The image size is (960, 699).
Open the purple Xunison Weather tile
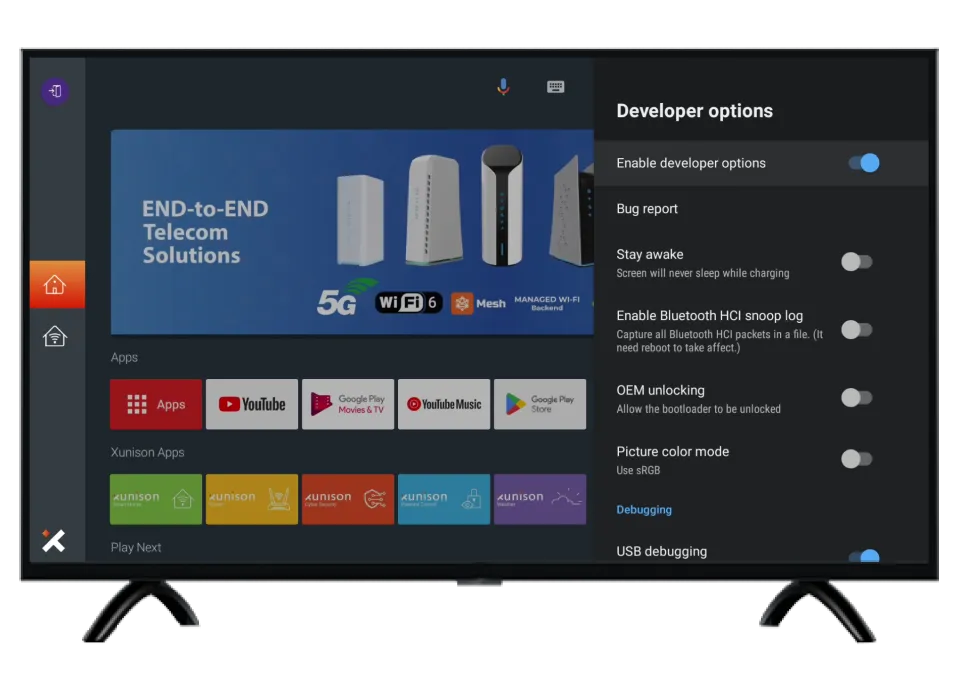pyautogui.click(x=540, y=499)
